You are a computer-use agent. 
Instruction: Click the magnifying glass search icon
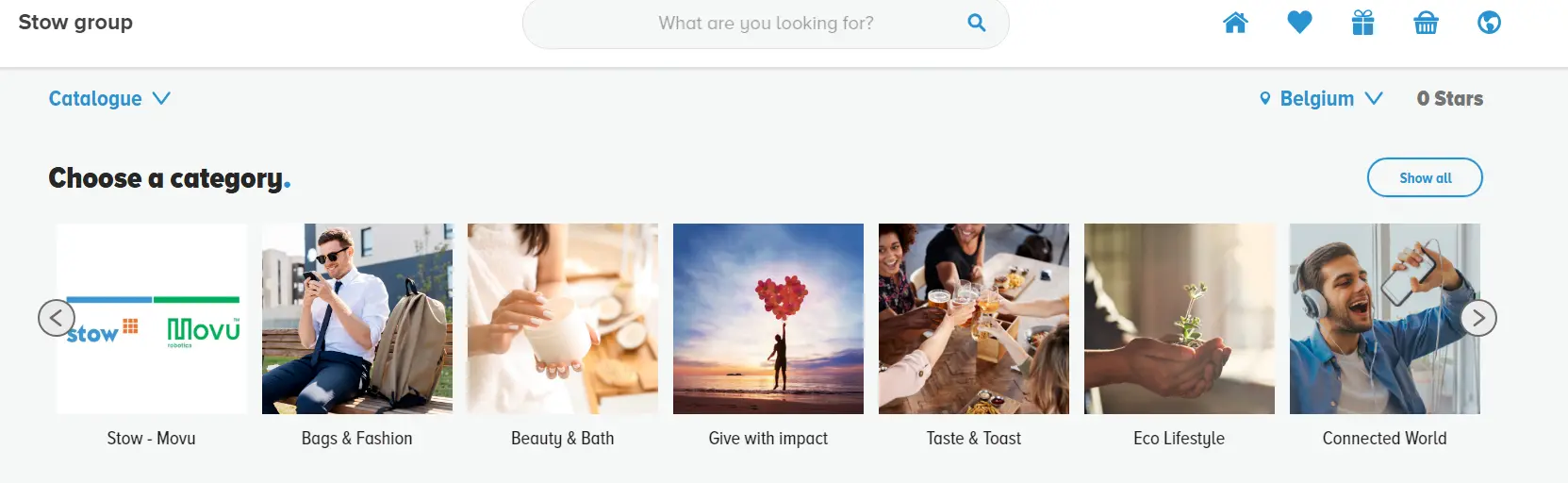[x=977, y=23]
